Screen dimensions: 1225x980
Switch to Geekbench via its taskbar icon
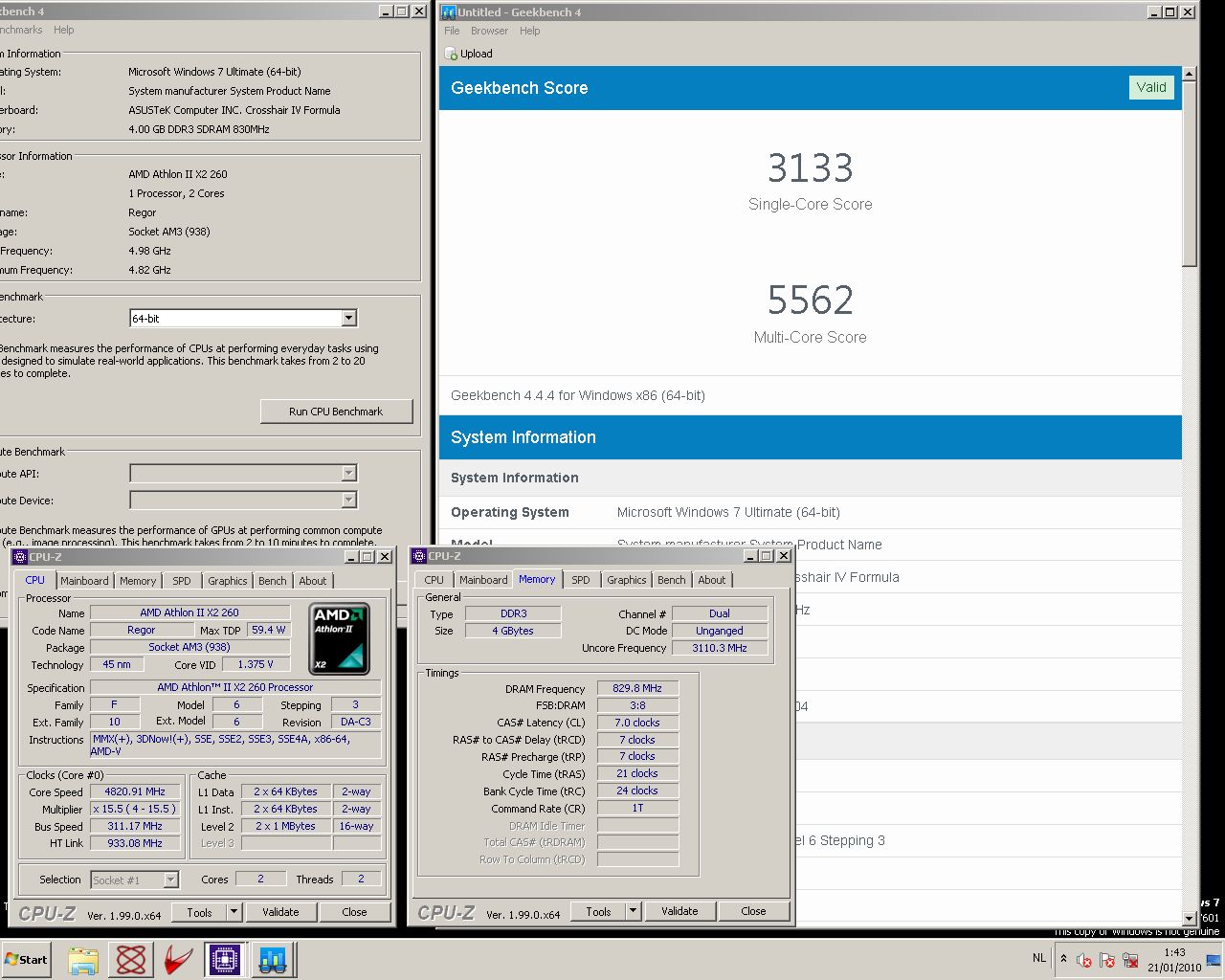click(274, 960)
